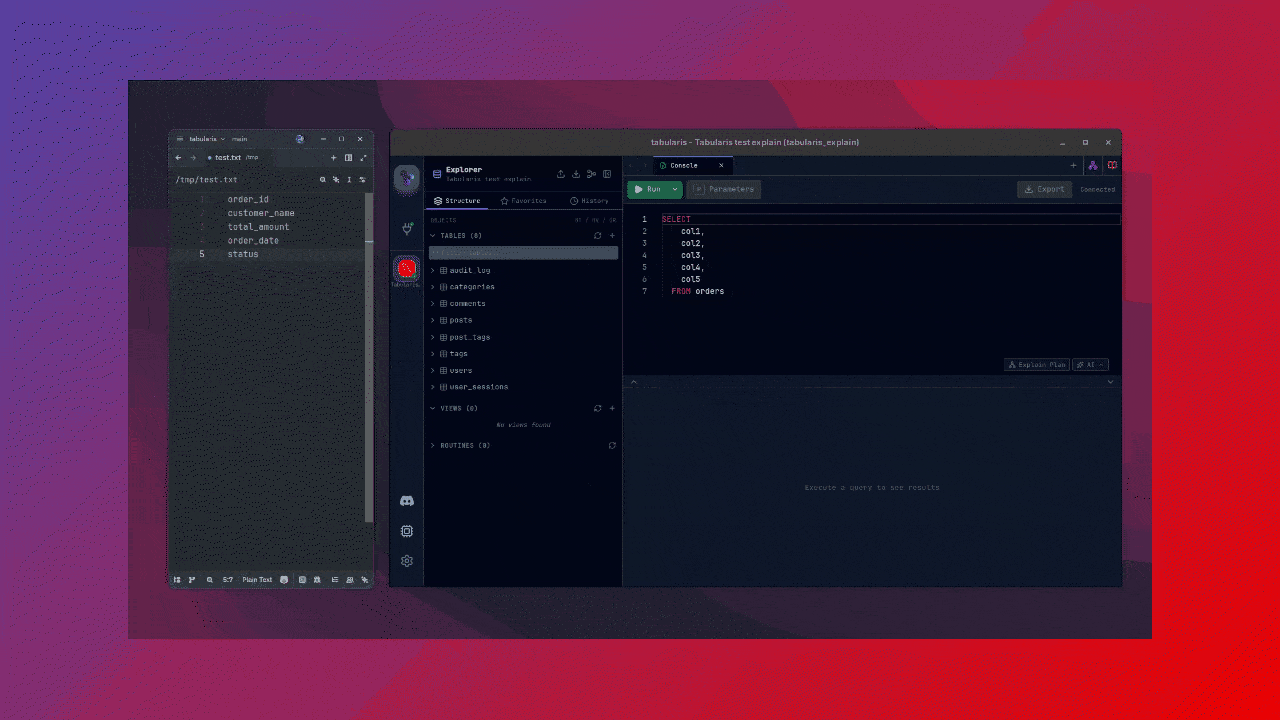
Task: Toggle split view in text editor
Action: click(348, 158)
